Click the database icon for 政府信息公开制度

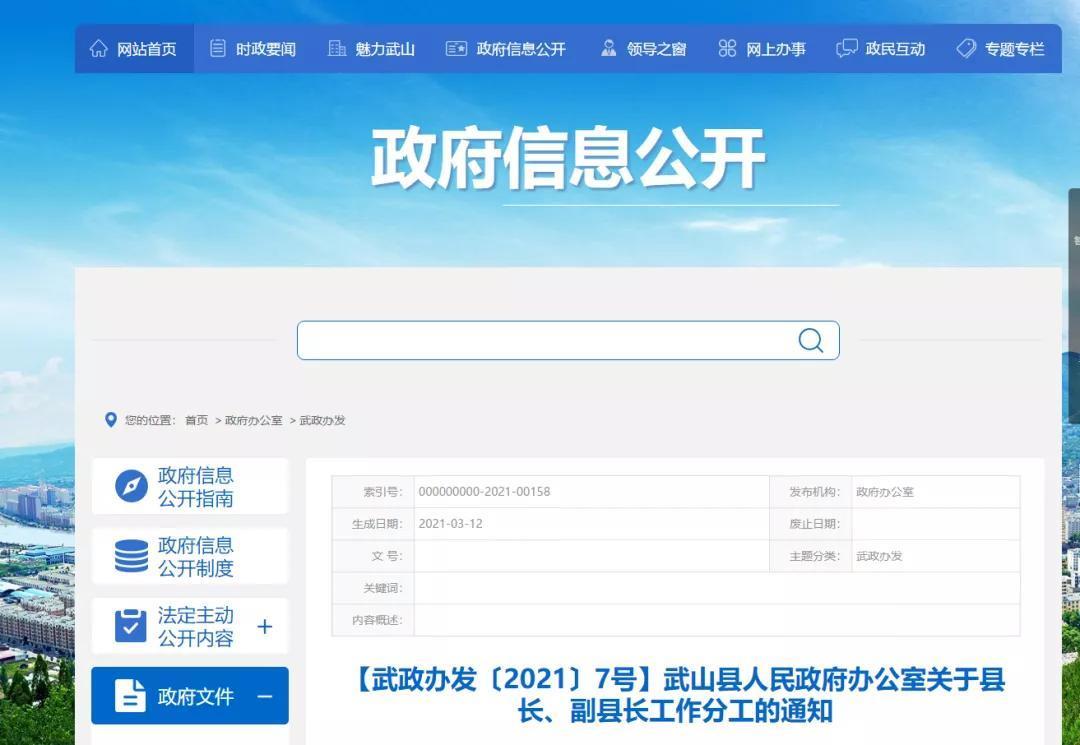pos(131,557)
